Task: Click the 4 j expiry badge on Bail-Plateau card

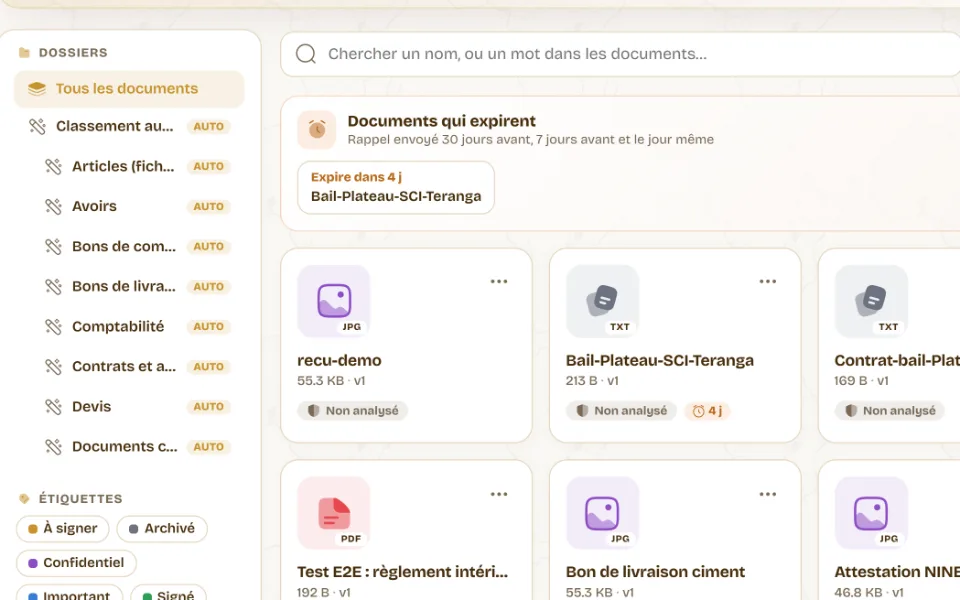Action: [707, 411]
